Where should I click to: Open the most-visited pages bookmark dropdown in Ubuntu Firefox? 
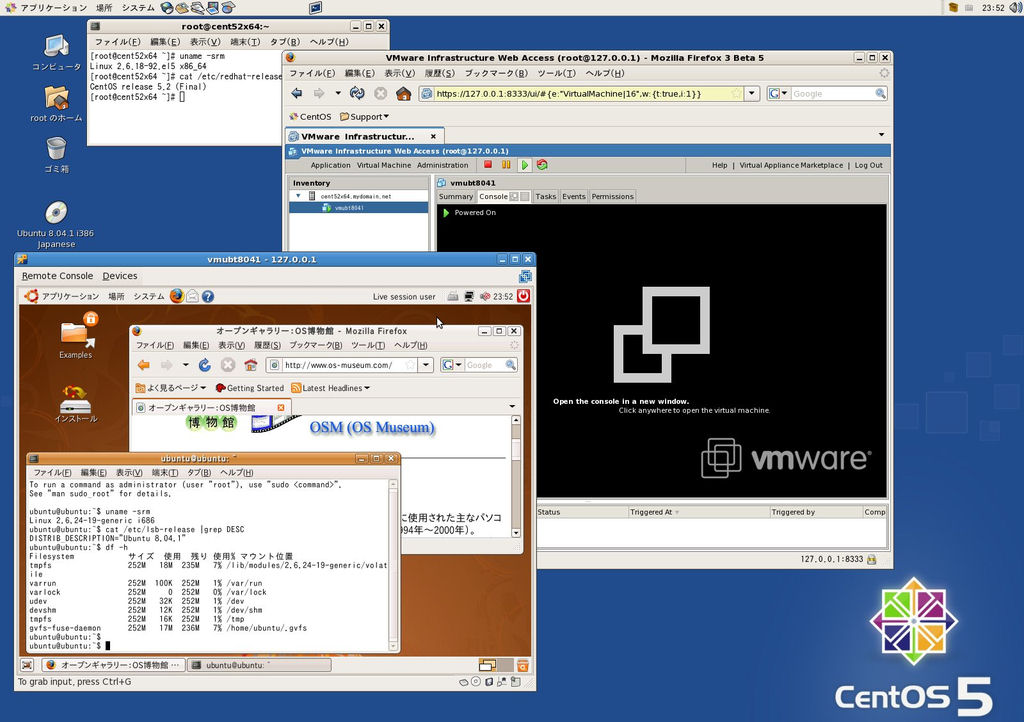point(170,388)
